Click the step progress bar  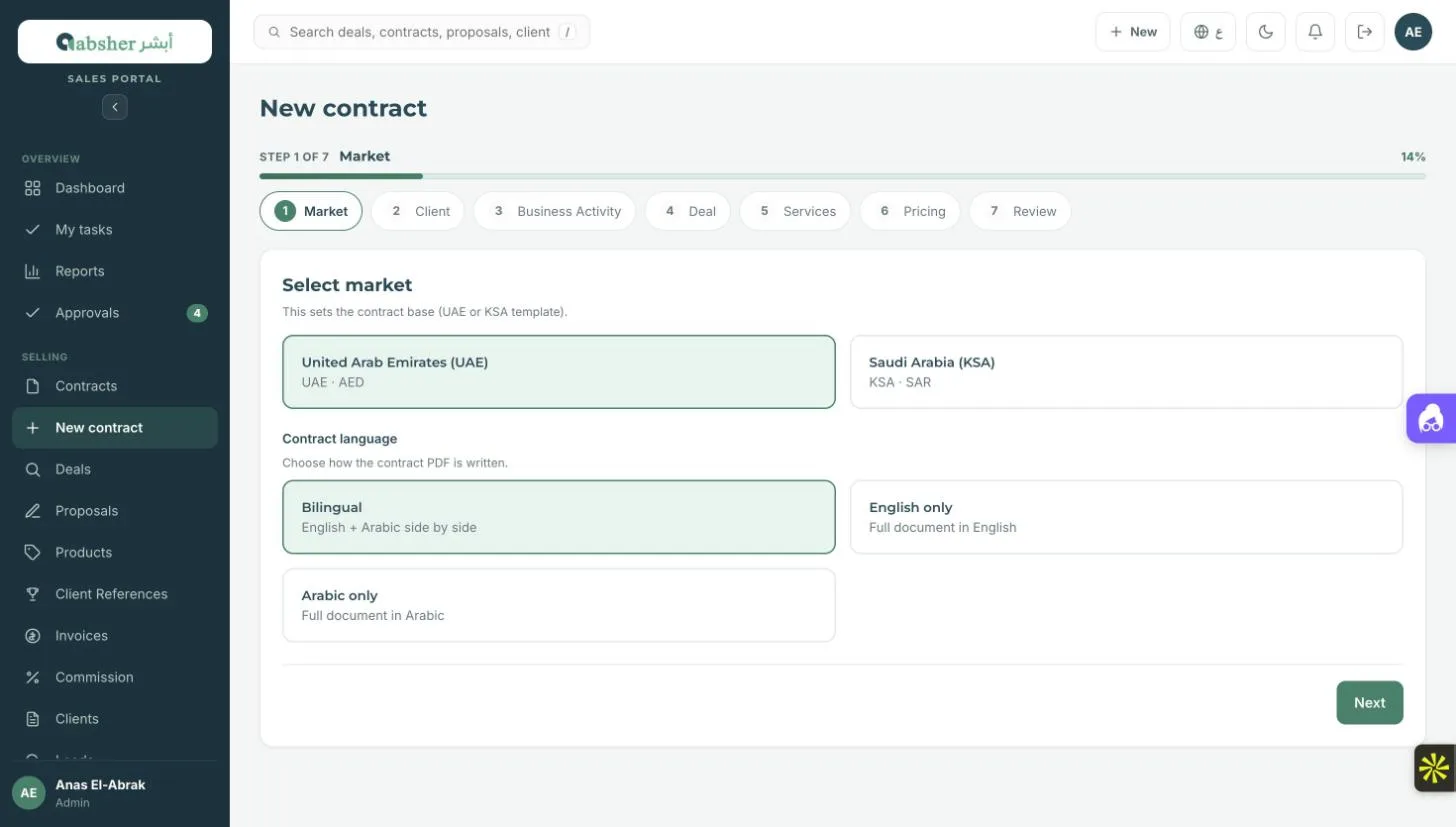[x=842, y=176]
